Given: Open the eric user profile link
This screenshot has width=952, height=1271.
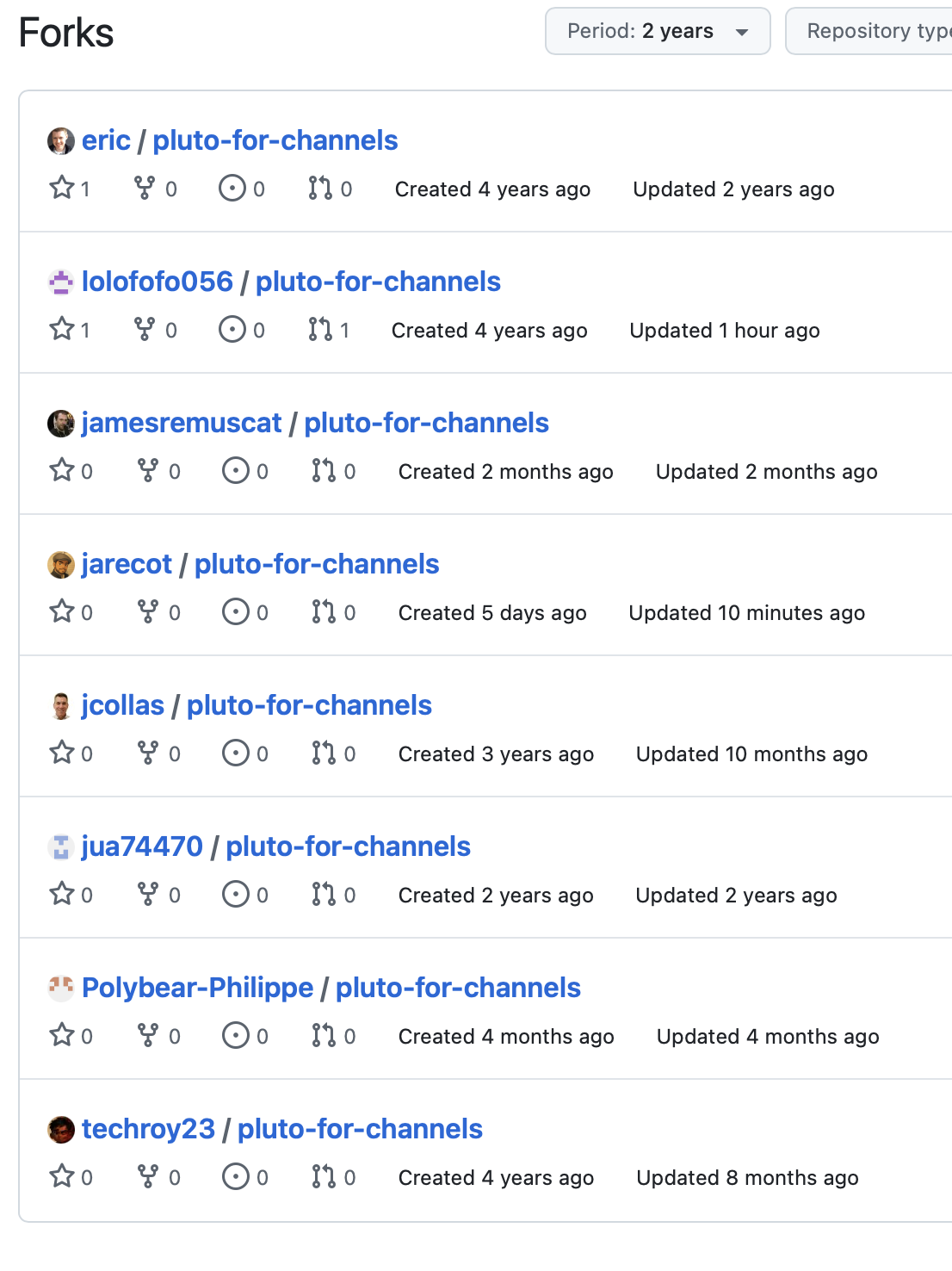Looking at the screenshot, I should click(106, 140).
